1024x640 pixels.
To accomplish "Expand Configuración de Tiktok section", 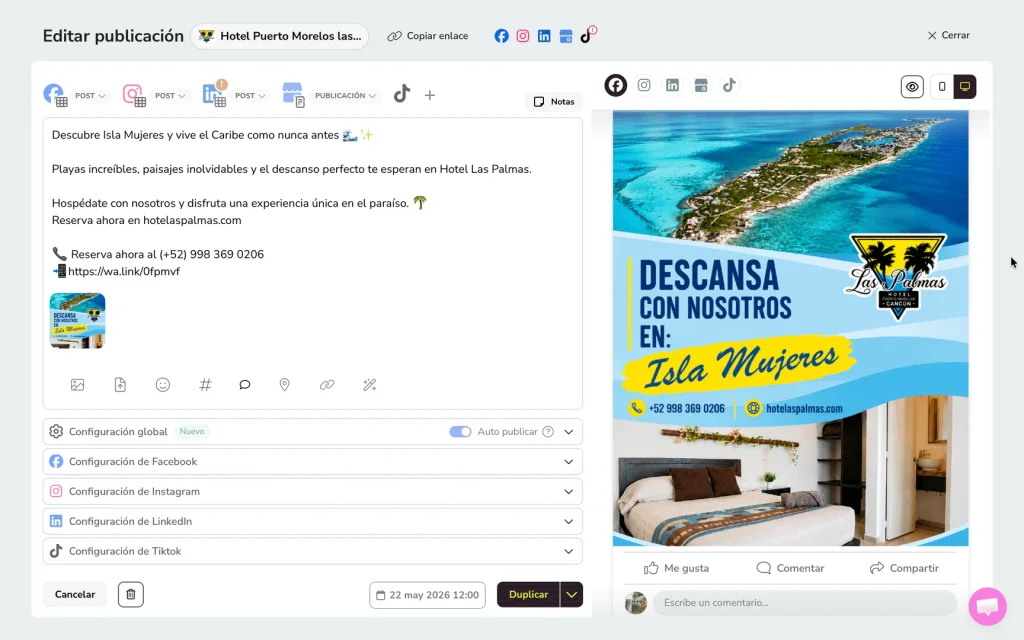I will click(312, 551).
